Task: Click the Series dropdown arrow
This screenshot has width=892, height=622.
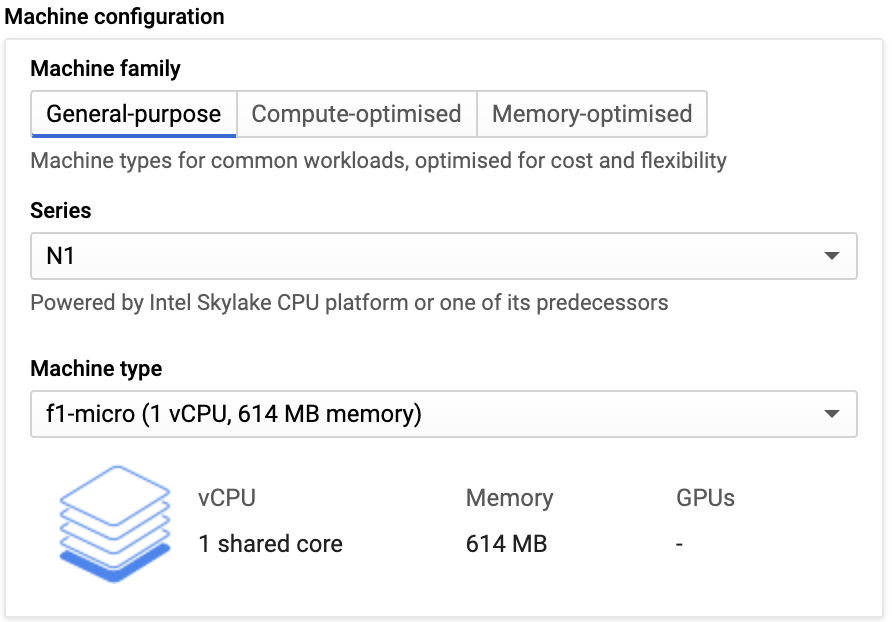Action: coord(831,256)
